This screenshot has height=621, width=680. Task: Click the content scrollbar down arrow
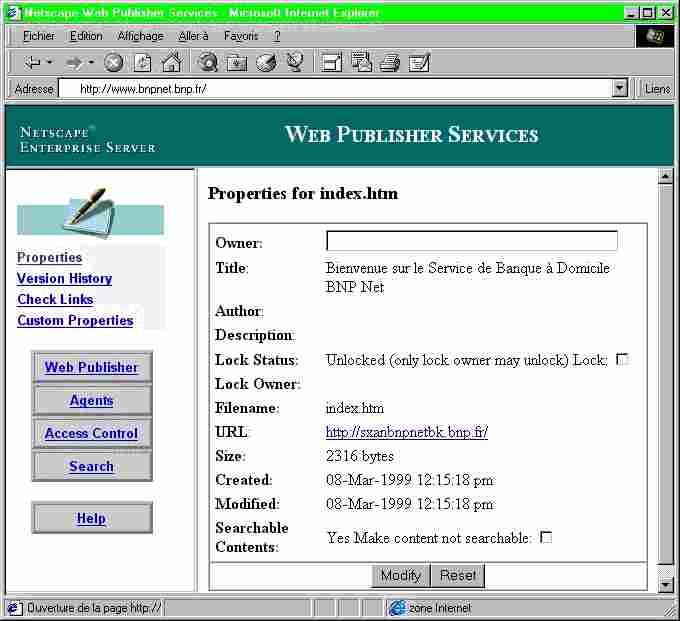665,585
